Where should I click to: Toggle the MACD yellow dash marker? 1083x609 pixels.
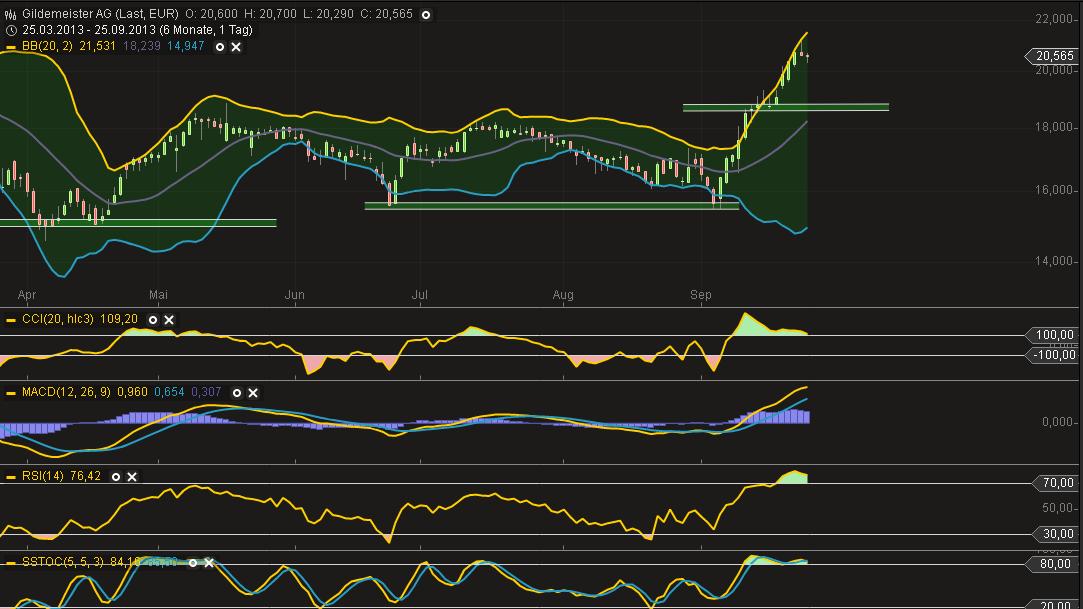11,393
